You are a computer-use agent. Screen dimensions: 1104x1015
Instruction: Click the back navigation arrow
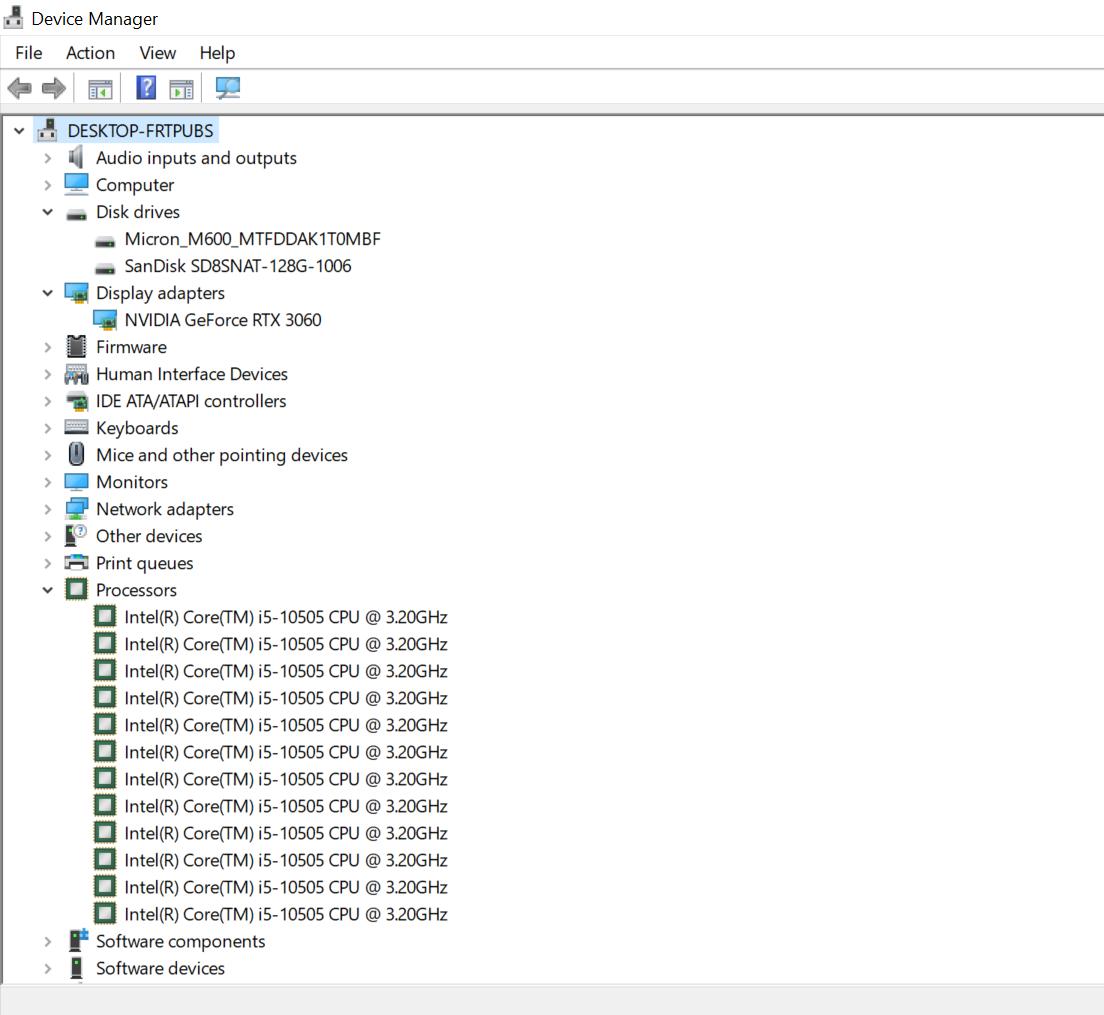[x=18, y=88]
